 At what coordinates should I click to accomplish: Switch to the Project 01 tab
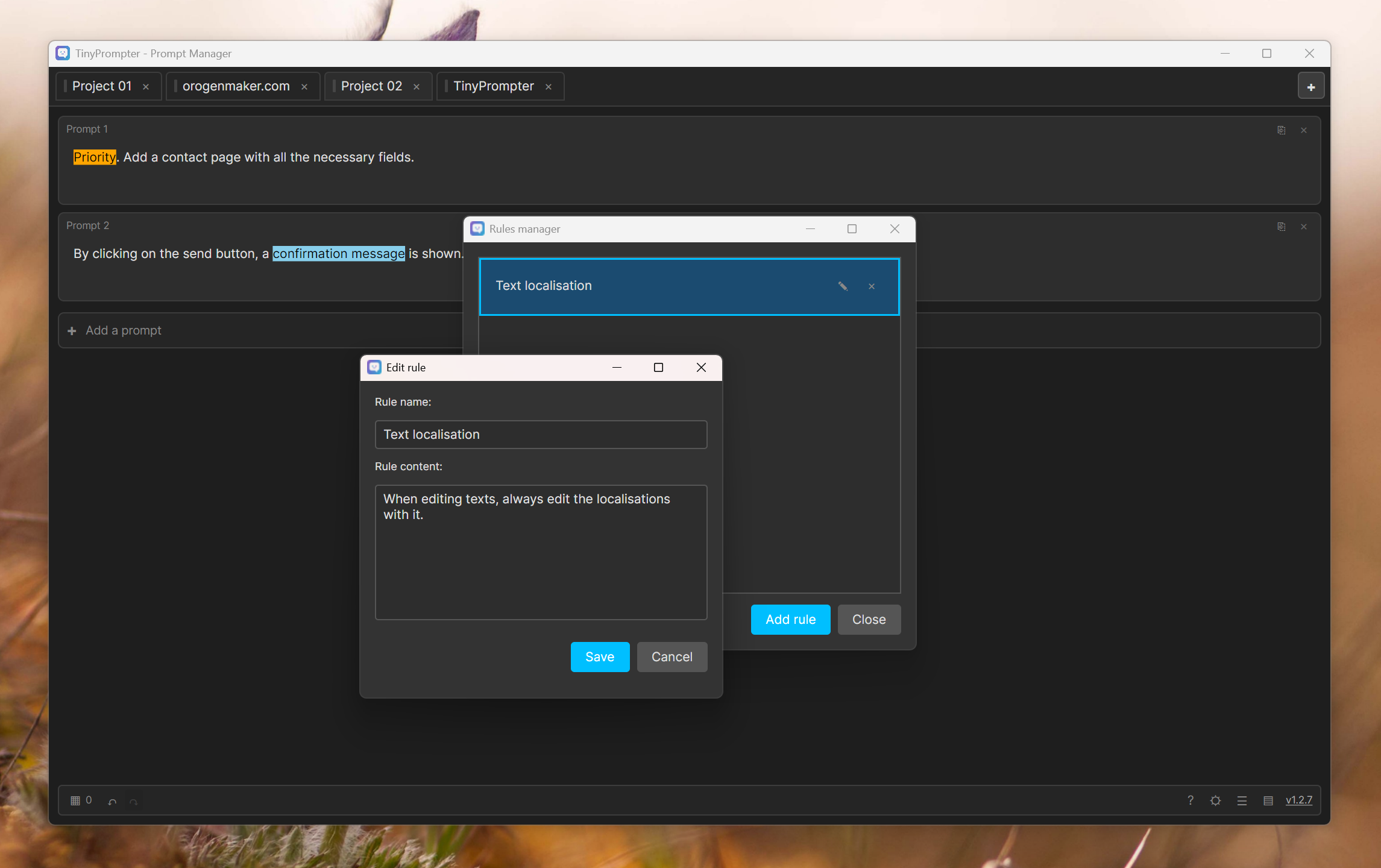[x=102, y=86]
